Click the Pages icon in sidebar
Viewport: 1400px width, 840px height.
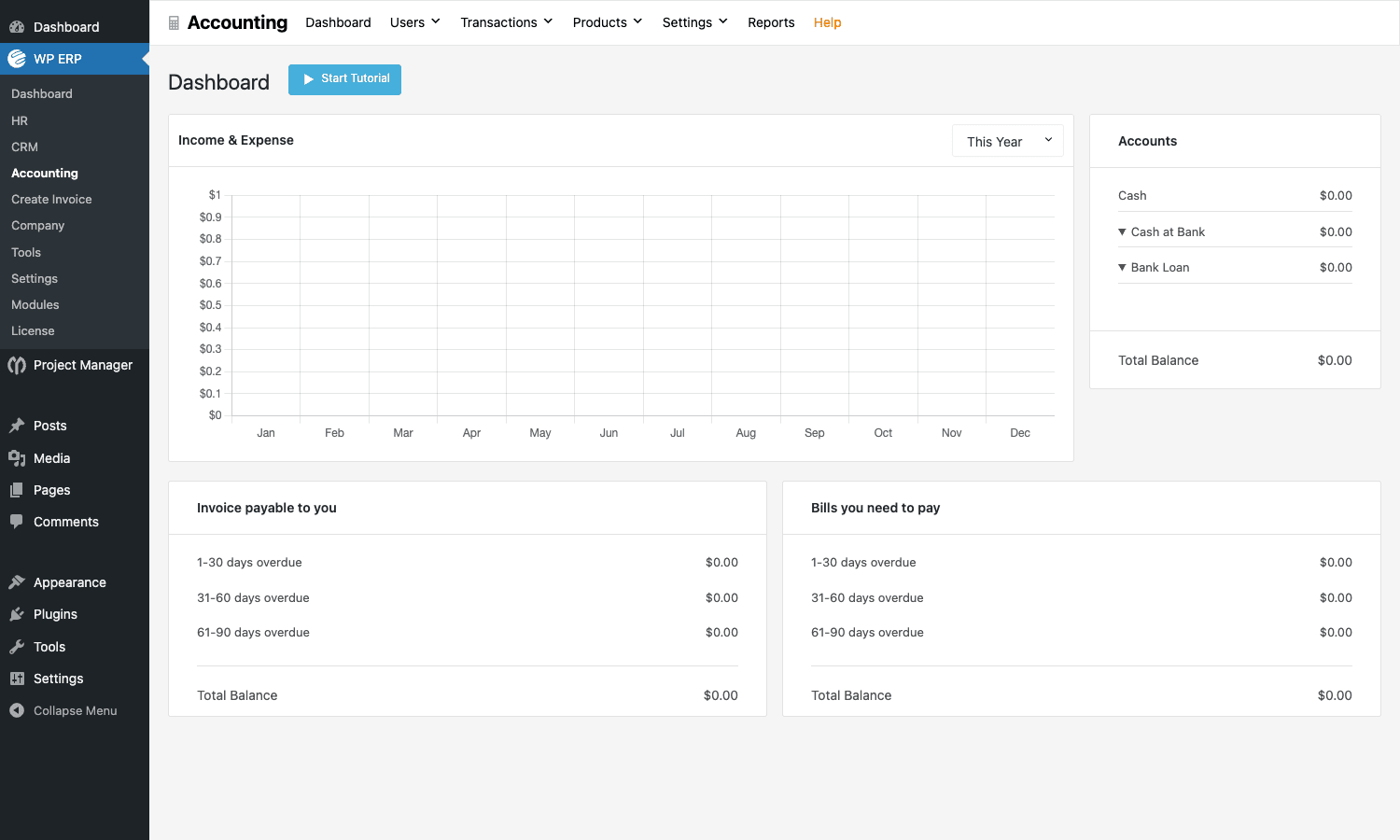17,490
